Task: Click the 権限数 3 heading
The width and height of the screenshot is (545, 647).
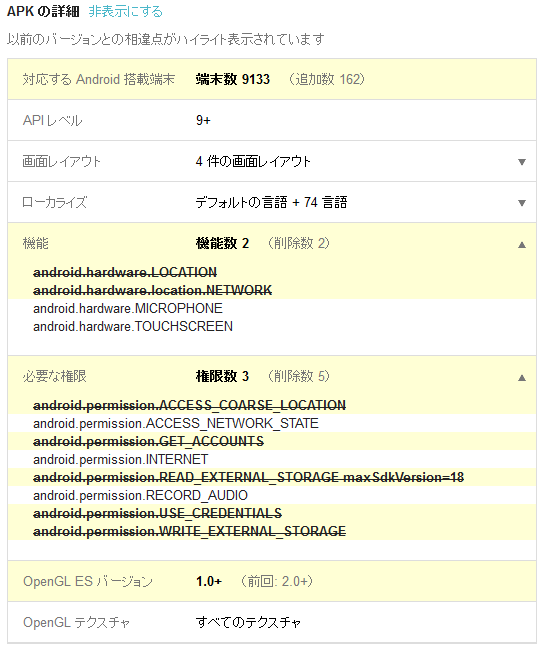Action: tap(222, 376)
